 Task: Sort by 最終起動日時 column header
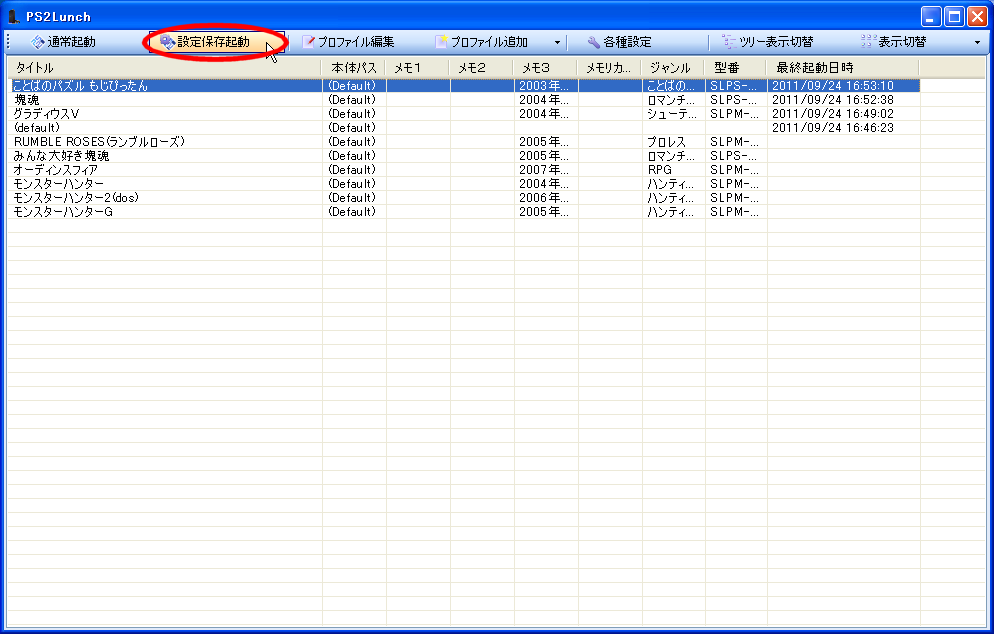click(842, 68)
